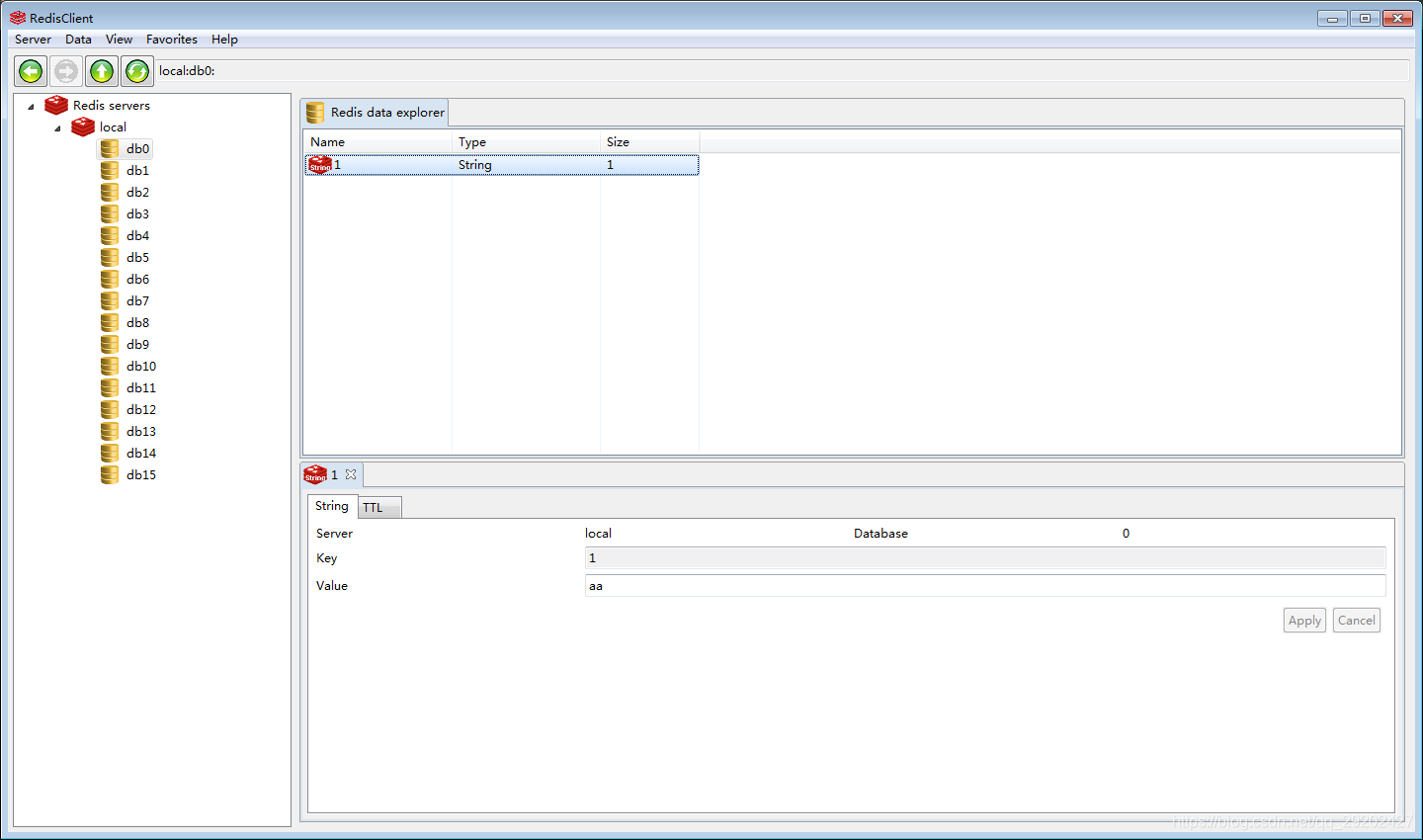Open the Server menu
Screen dimensions: 1423x840
(x=33, y=40)
